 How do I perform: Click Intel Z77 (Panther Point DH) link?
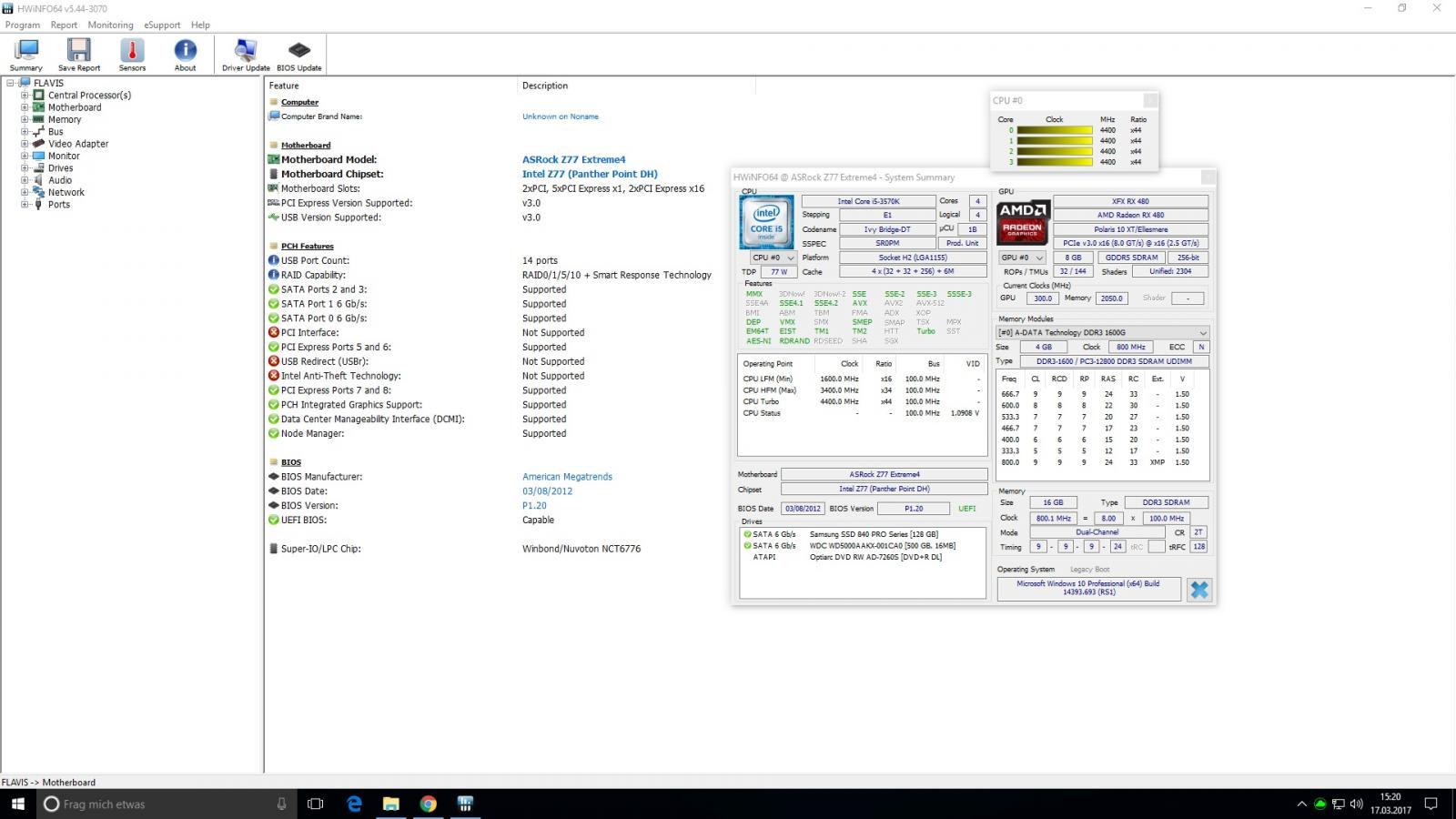[x=590, y=174]
